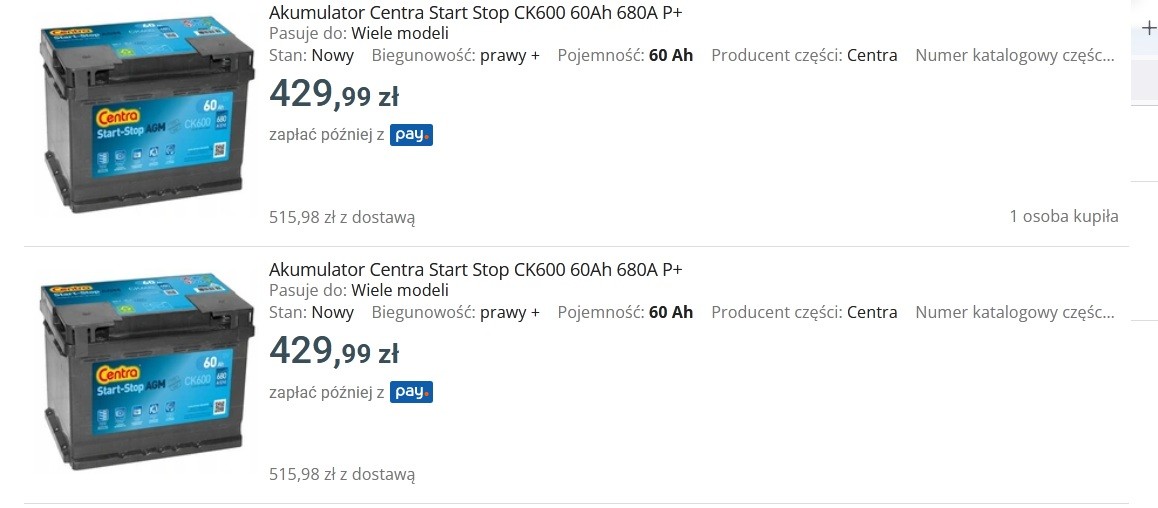Screen dimensions: 1158x508
Task: Click "zapłać później z" text in first listing
Action: (327, 136)
